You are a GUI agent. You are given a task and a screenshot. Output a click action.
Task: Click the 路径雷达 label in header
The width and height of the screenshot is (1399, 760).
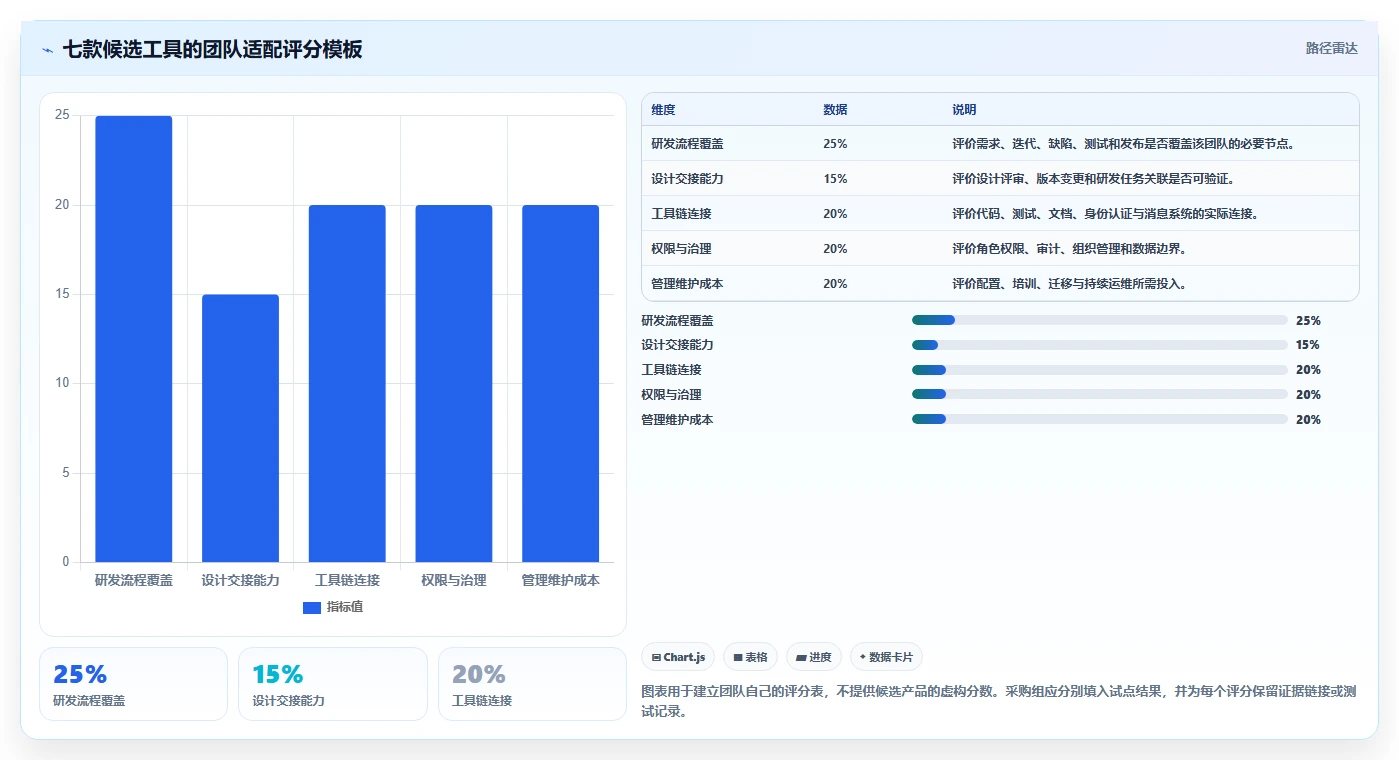tap(1331, 48)
